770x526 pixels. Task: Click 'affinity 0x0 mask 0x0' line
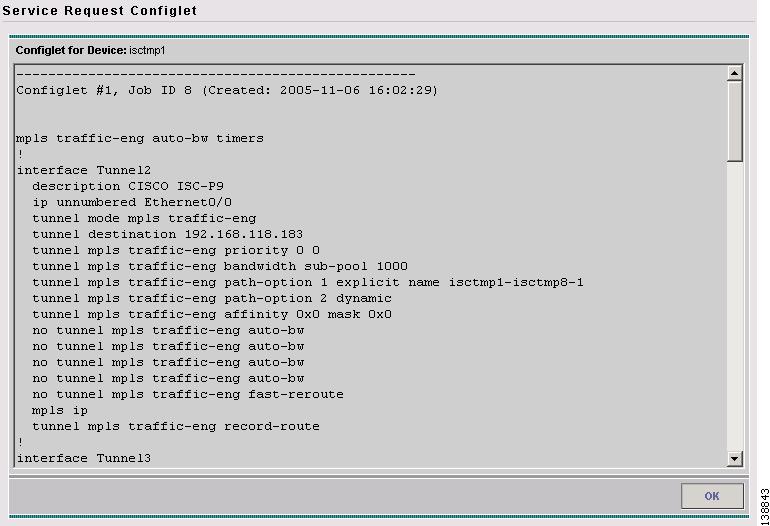(212, 314)
